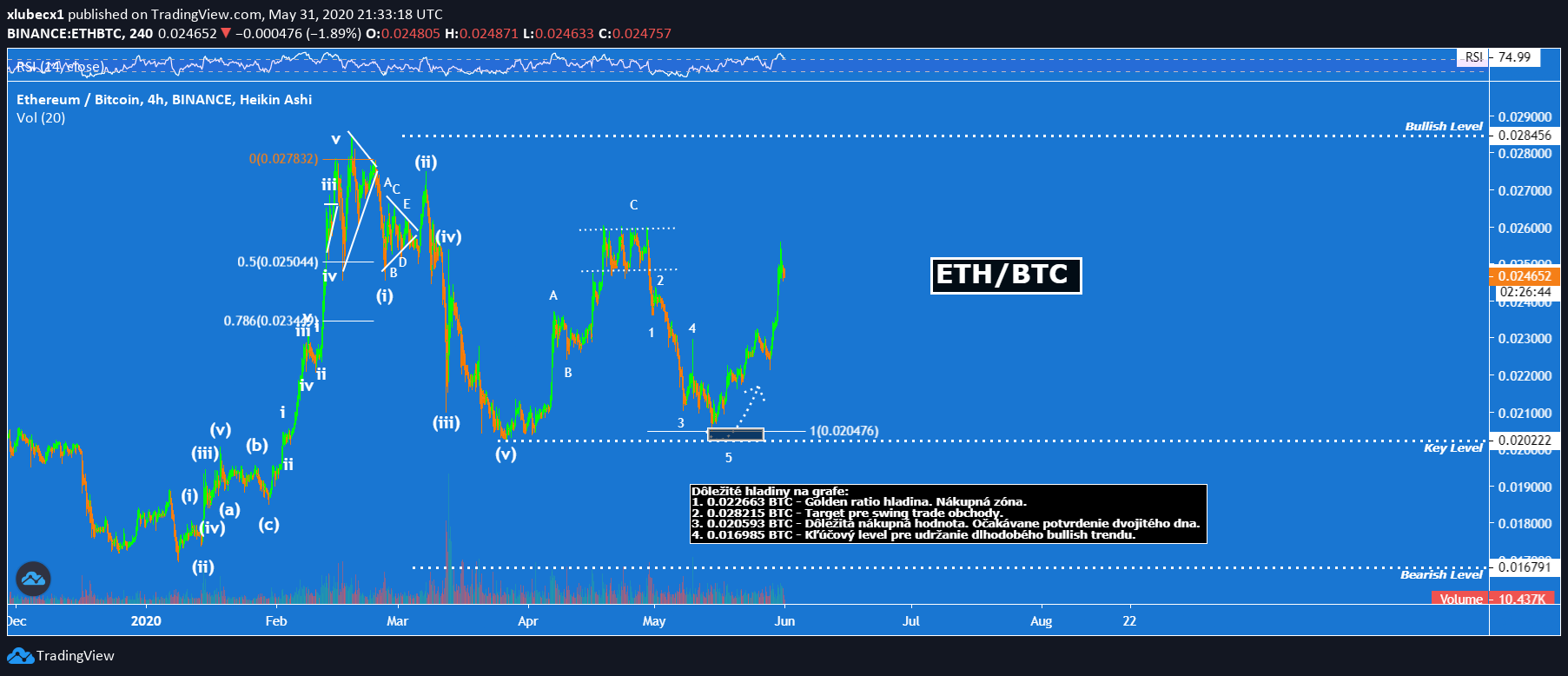Click the RSI 74.99 value tag

point(1514,57)
